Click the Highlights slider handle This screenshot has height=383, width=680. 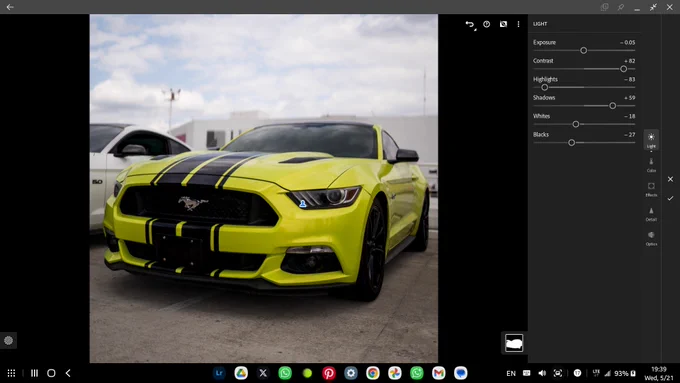click(x=545, y=87)
